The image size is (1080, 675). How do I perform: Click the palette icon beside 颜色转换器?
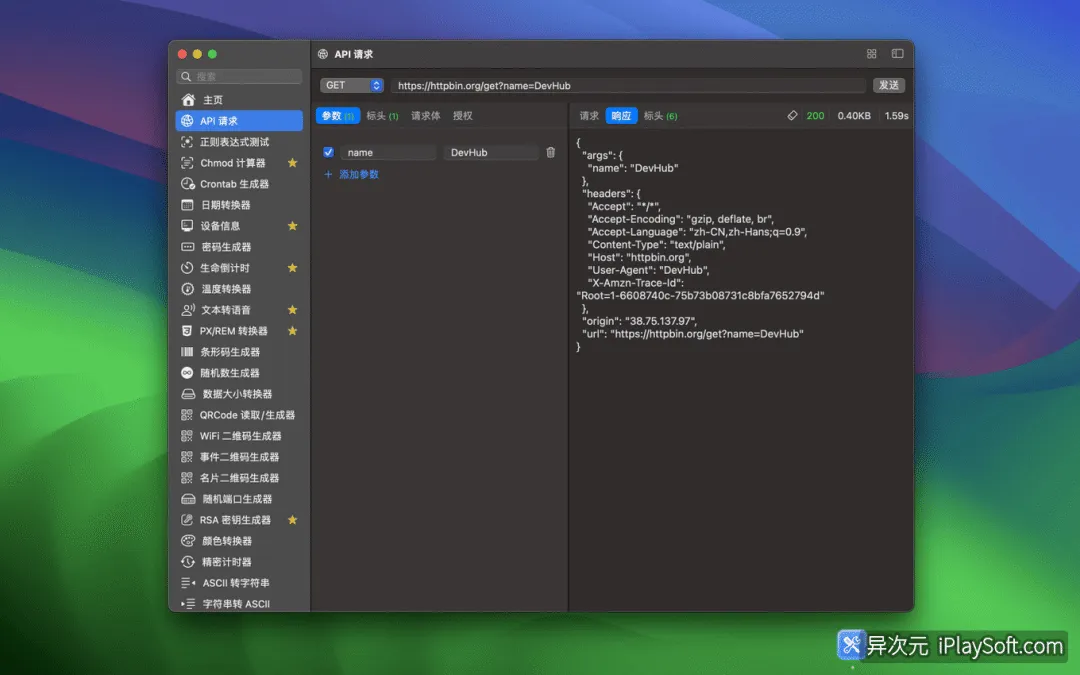[x=187, y=541]
